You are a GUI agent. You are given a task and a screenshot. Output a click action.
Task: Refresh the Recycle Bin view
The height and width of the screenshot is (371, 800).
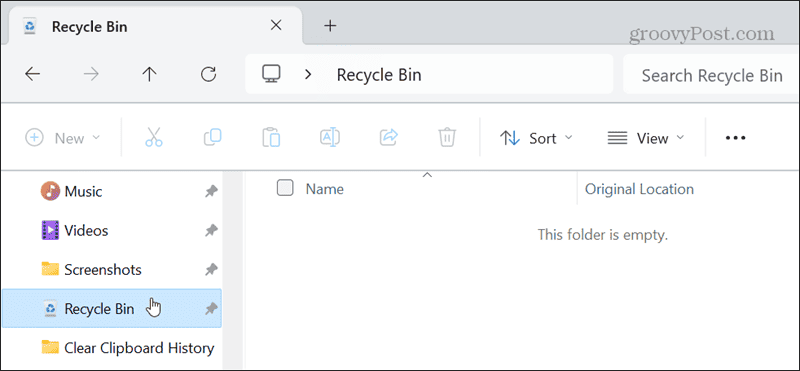208,75
